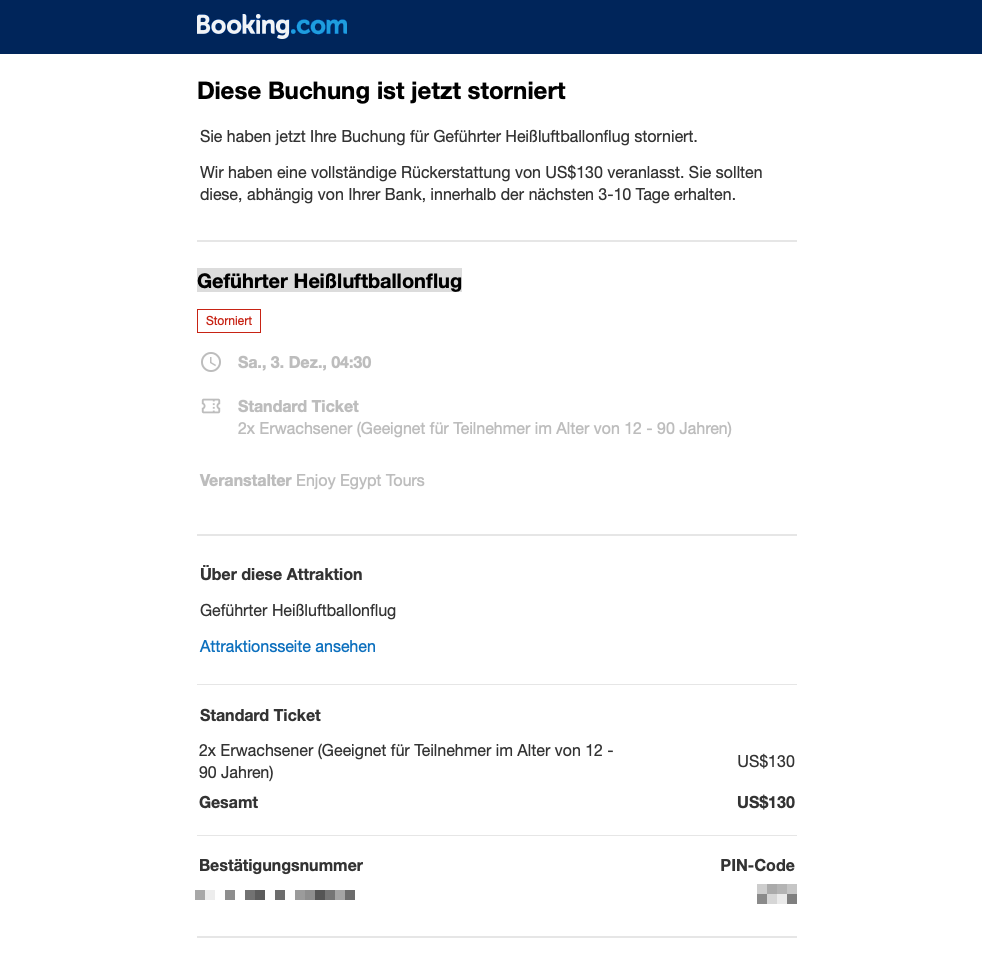Click the bold Gesamt US$130 total amount
982x956 pixels.
point(765,802)
